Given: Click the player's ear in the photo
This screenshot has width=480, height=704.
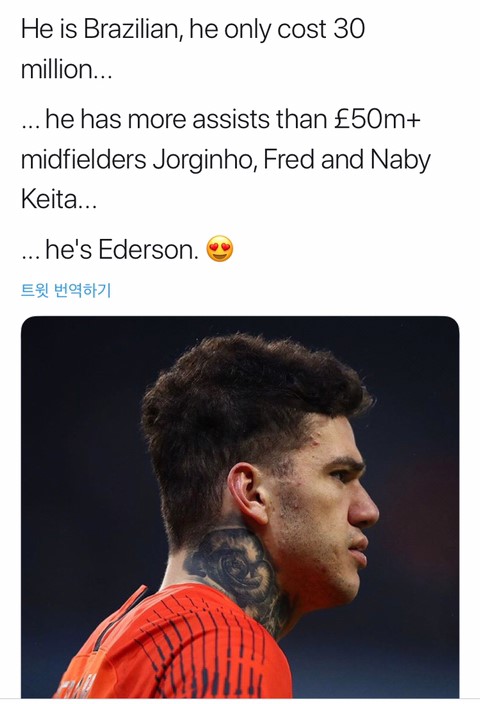Looking at the screenshot, I should pos(247,493).
